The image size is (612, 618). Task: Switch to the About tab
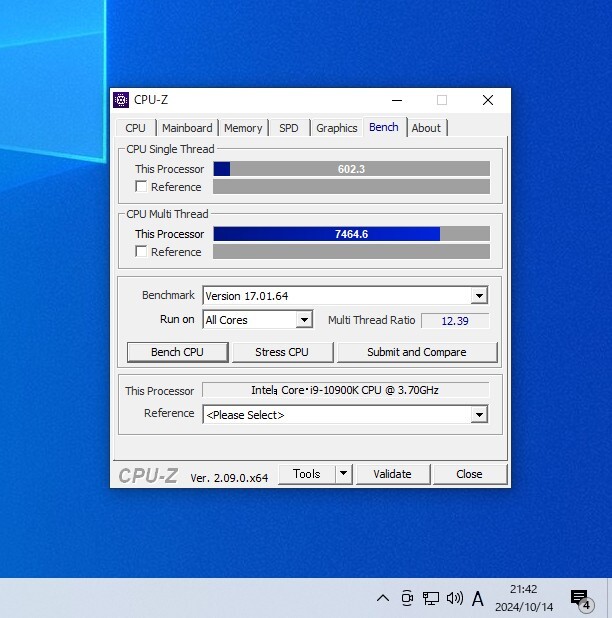click(426, 128)
